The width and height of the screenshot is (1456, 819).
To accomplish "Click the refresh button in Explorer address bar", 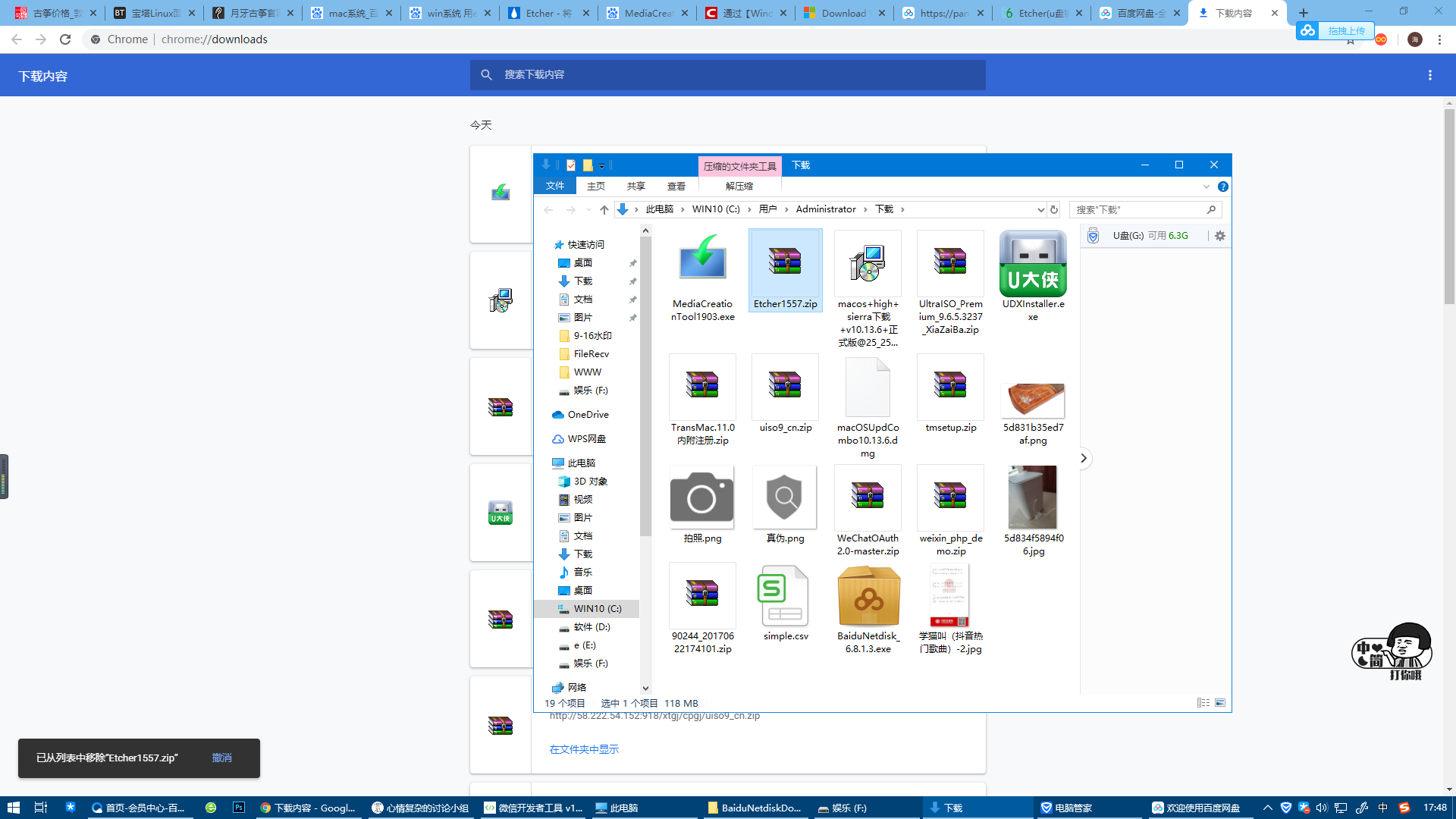I will click(1054, 209).
